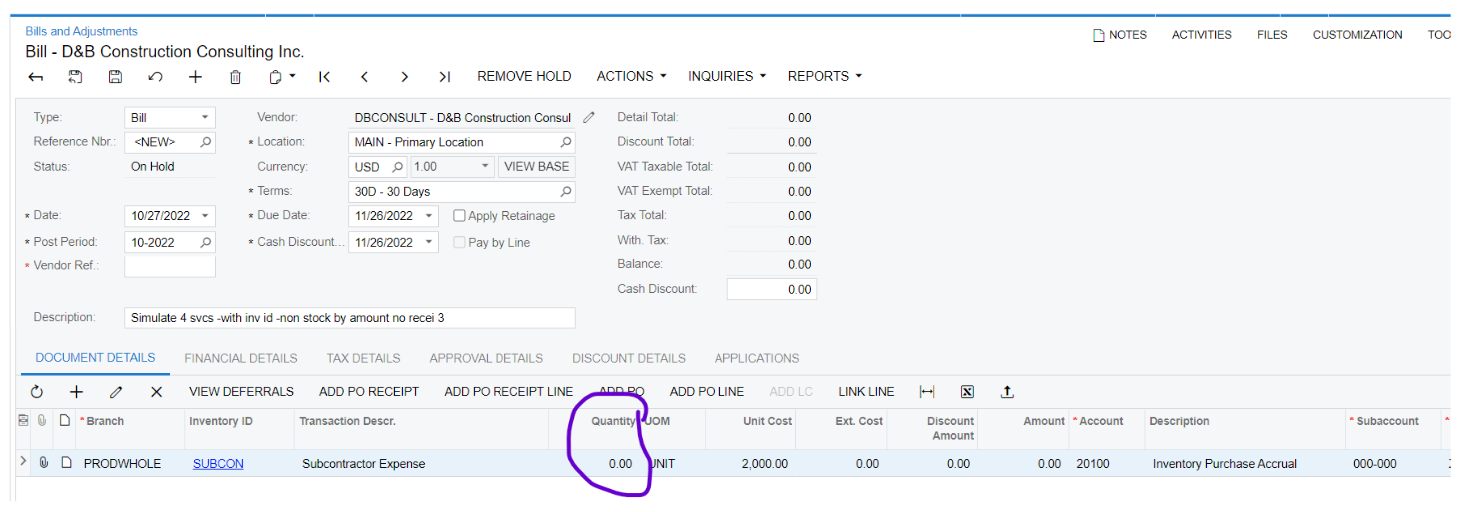Screen dimensions: 1460x512
Task: Add a row in document details grid
Action: pos(76,392)
